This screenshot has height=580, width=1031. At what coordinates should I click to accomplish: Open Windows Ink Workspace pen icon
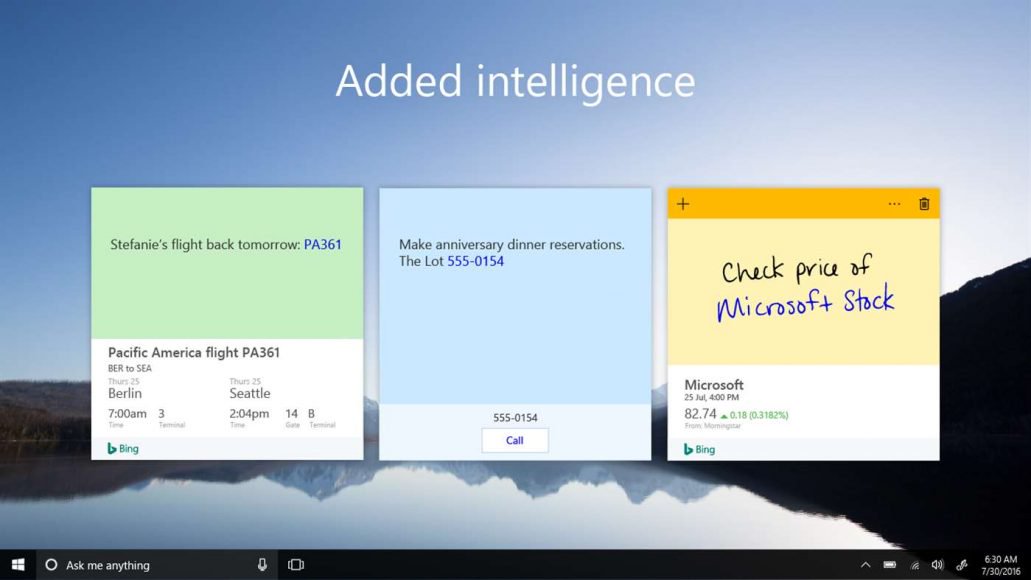(962, 565)
